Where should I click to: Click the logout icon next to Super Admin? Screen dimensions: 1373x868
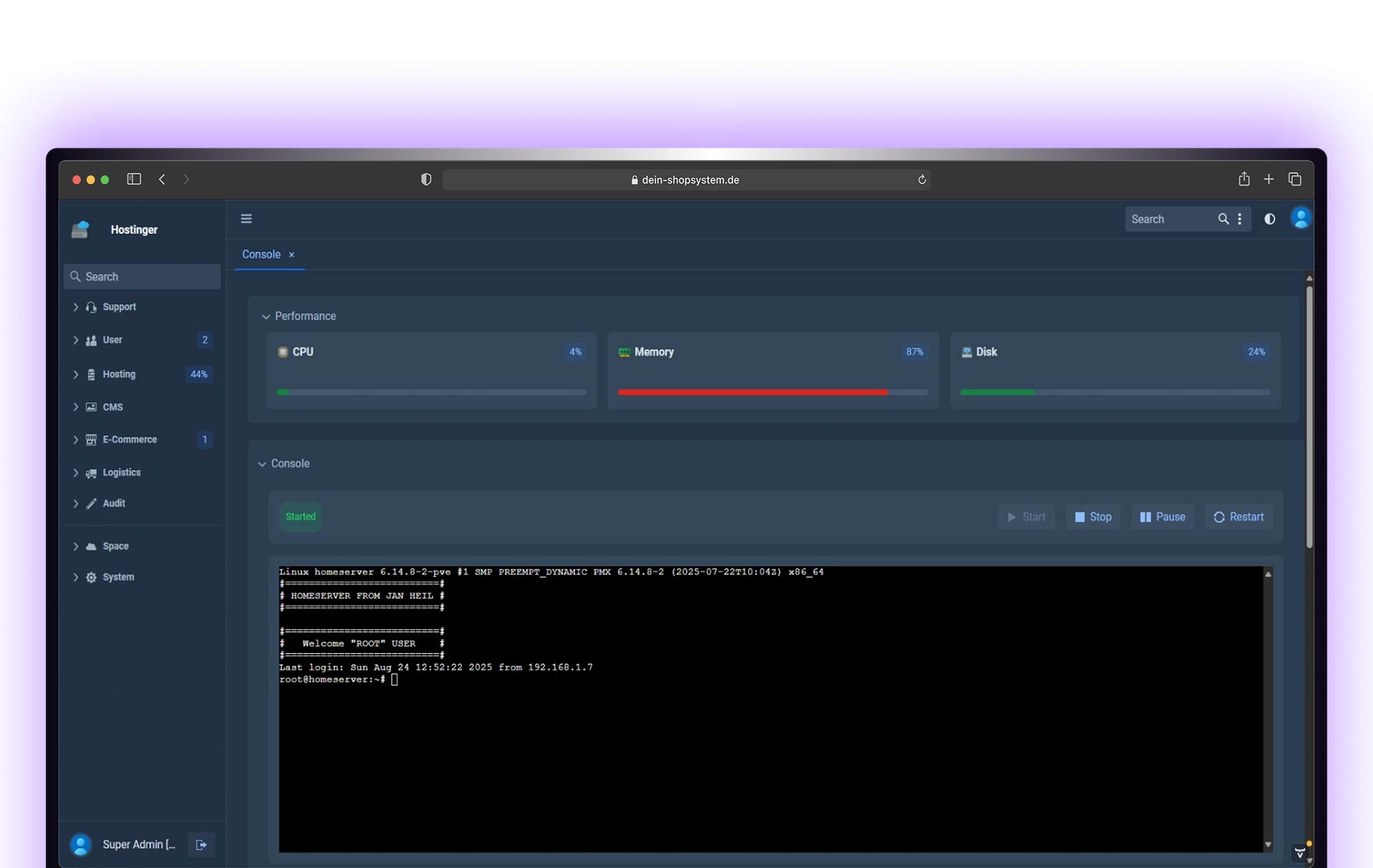(x=201, y=845)
